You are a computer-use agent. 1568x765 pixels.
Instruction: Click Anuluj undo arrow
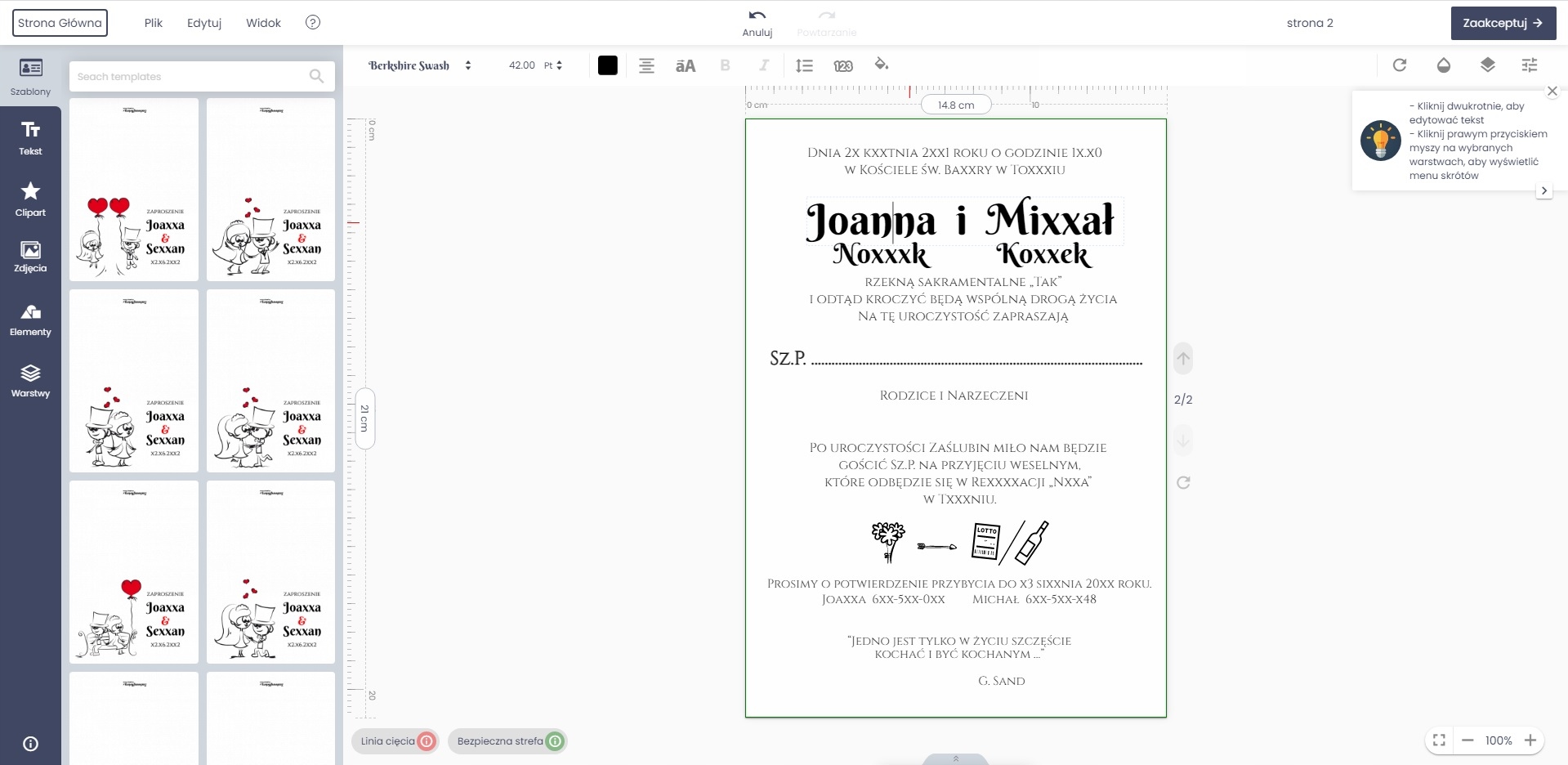(757, 22)
